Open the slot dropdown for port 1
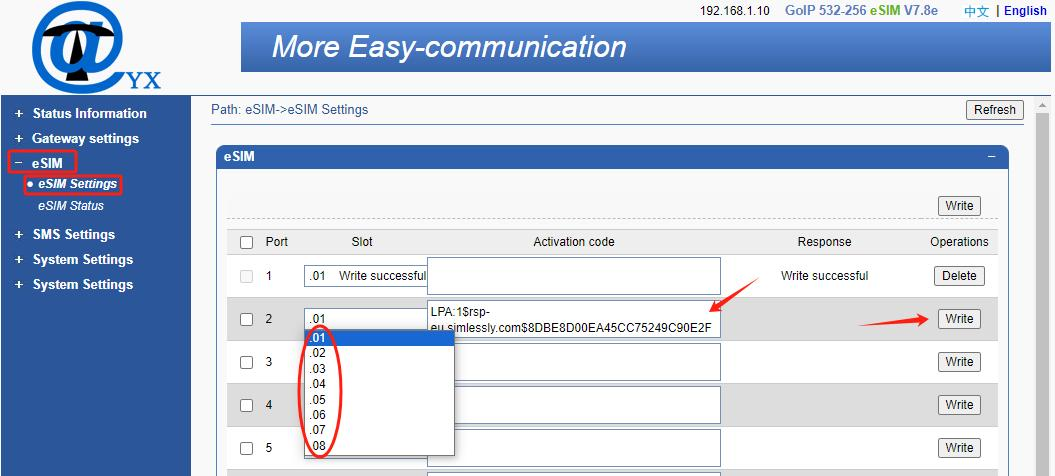The width and height of the screenshot is (1055, 476). tap(365, 276)
